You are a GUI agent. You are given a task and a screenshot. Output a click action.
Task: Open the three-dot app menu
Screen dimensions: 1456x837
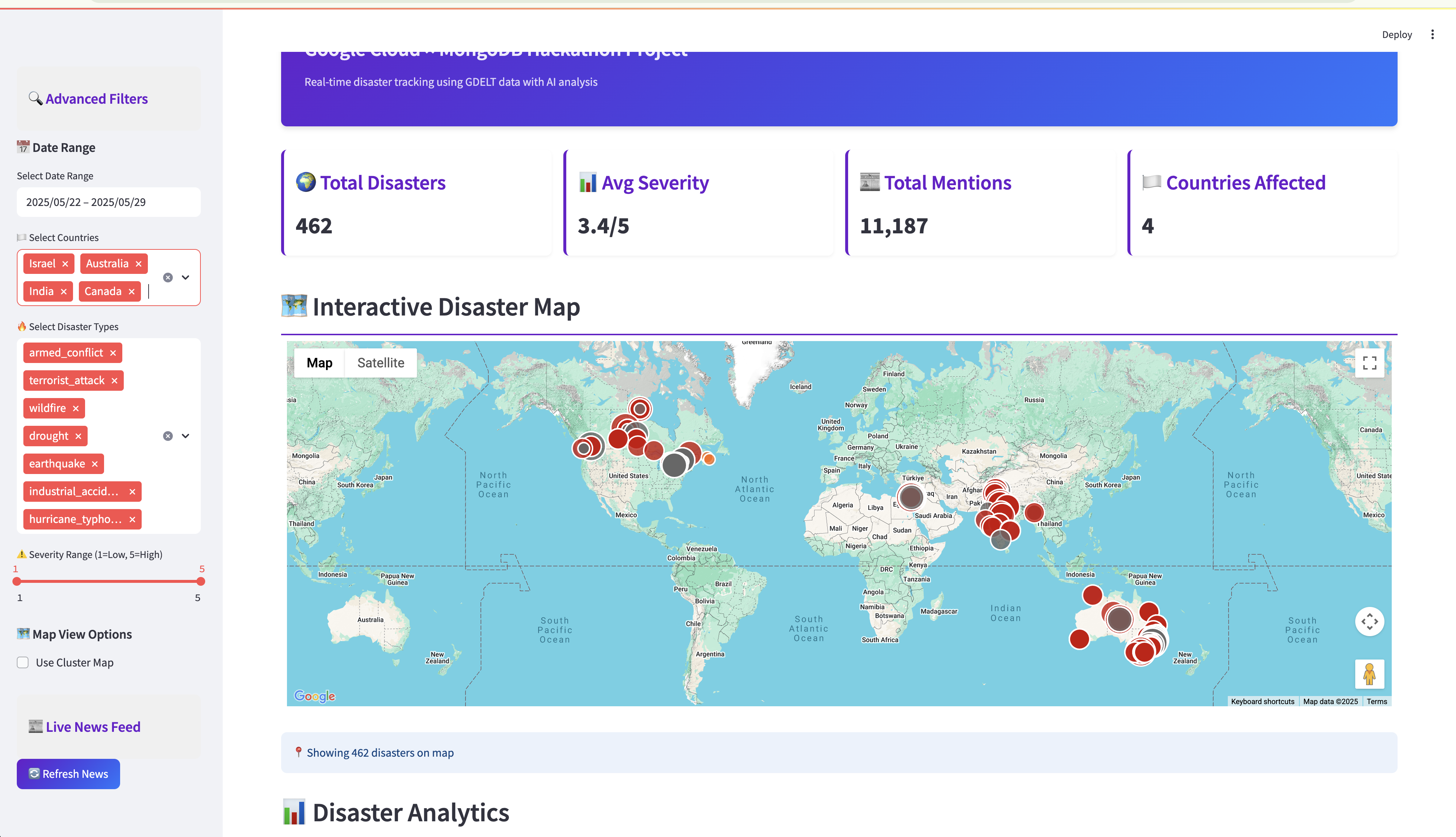1432,34
